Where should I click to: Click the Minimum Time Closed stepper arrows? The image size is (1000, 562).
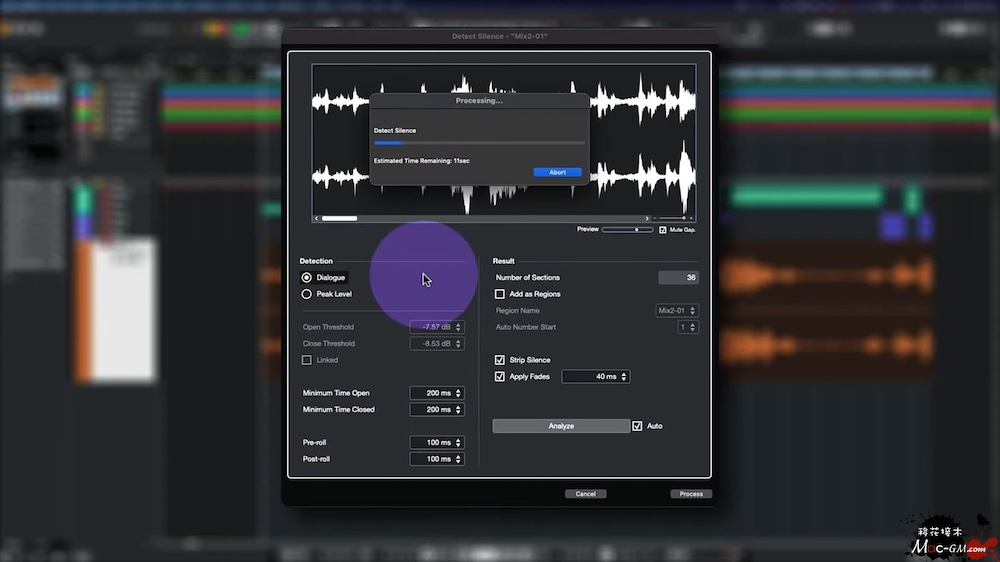click(459, 410)
